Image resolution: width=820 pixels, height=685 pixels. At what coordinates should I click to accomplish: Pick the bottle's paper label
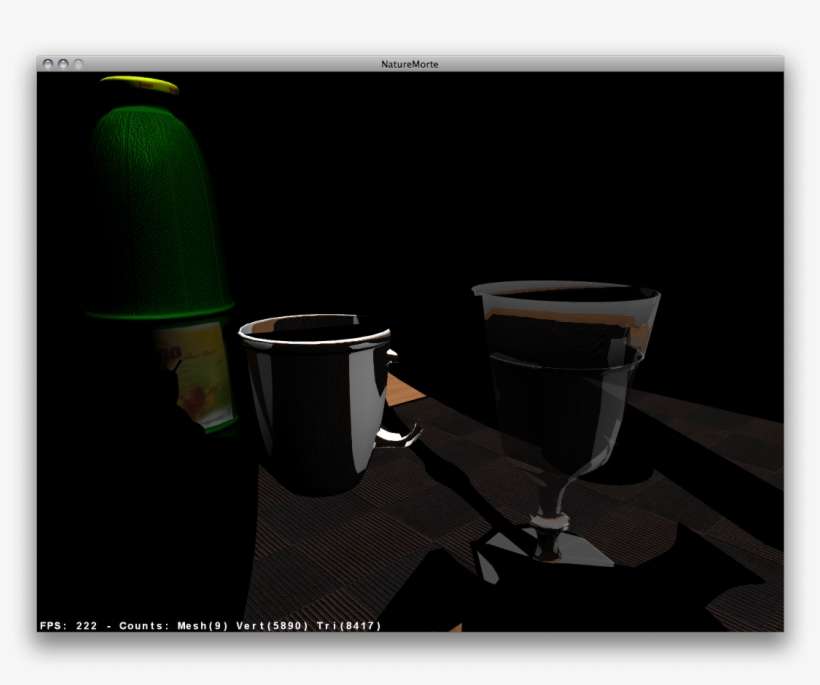pos(197,371)
